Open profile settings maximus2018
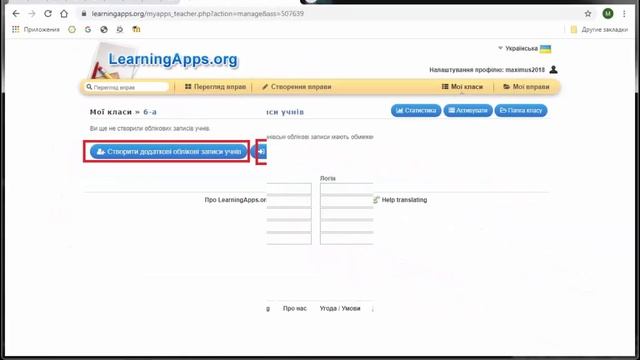Viewport: 640px width, 360px height. (x=487, y=70)
